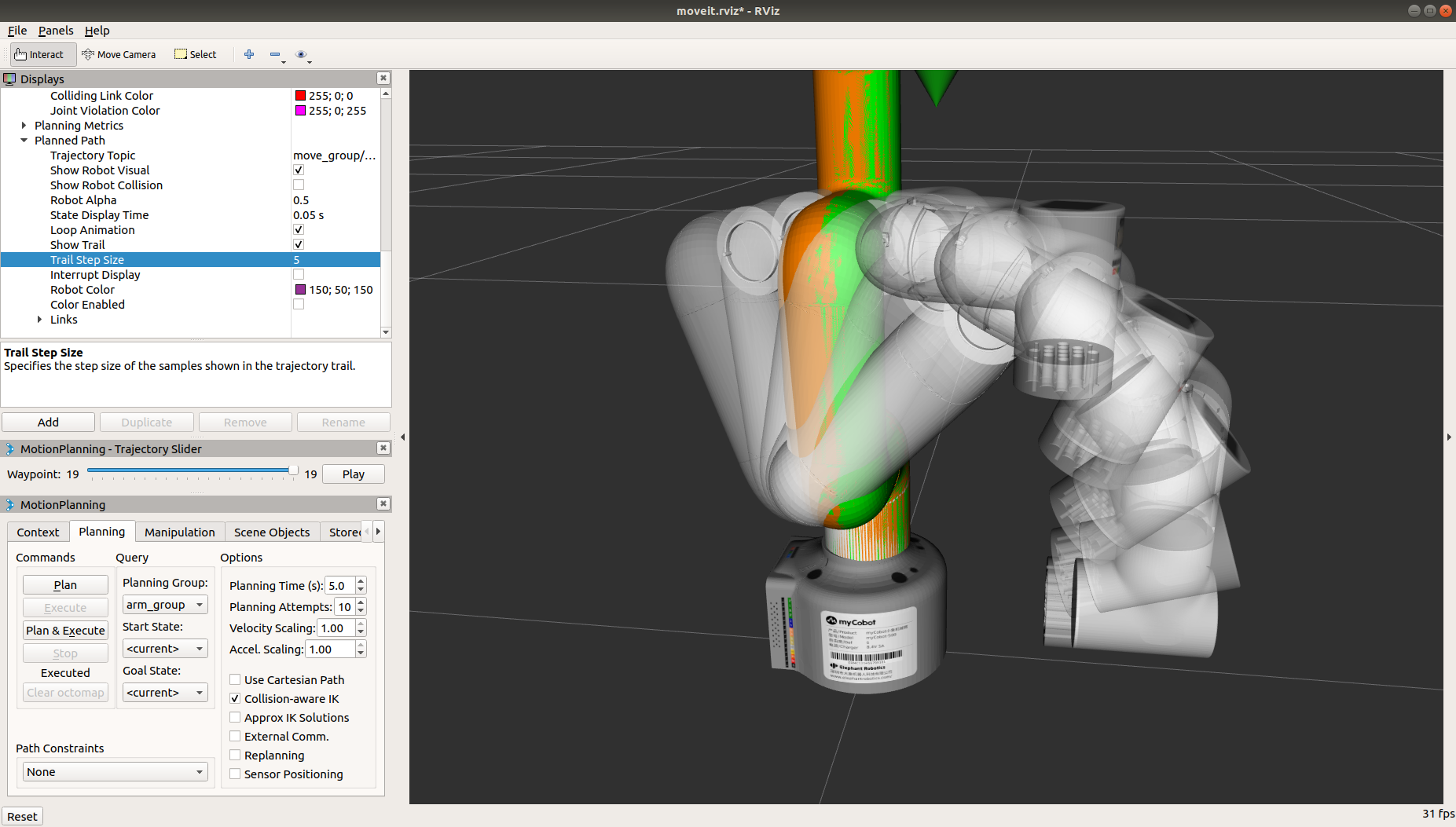Click the minus remove-tool icon
This screenshot has height=827, width=1456.
(275, 54)
